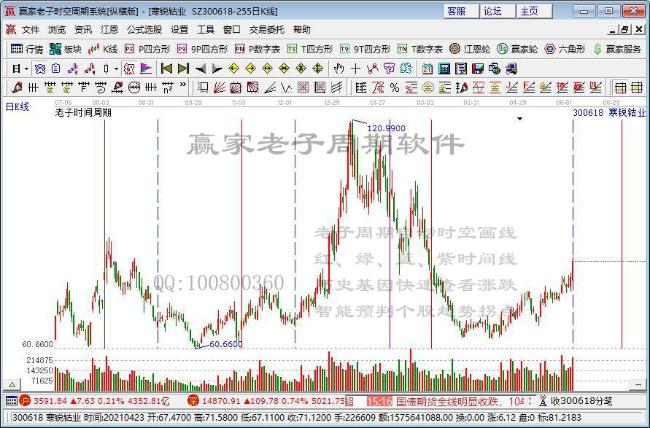
Task: Open the 行情 market quotes view
Action: coord(27,49)
